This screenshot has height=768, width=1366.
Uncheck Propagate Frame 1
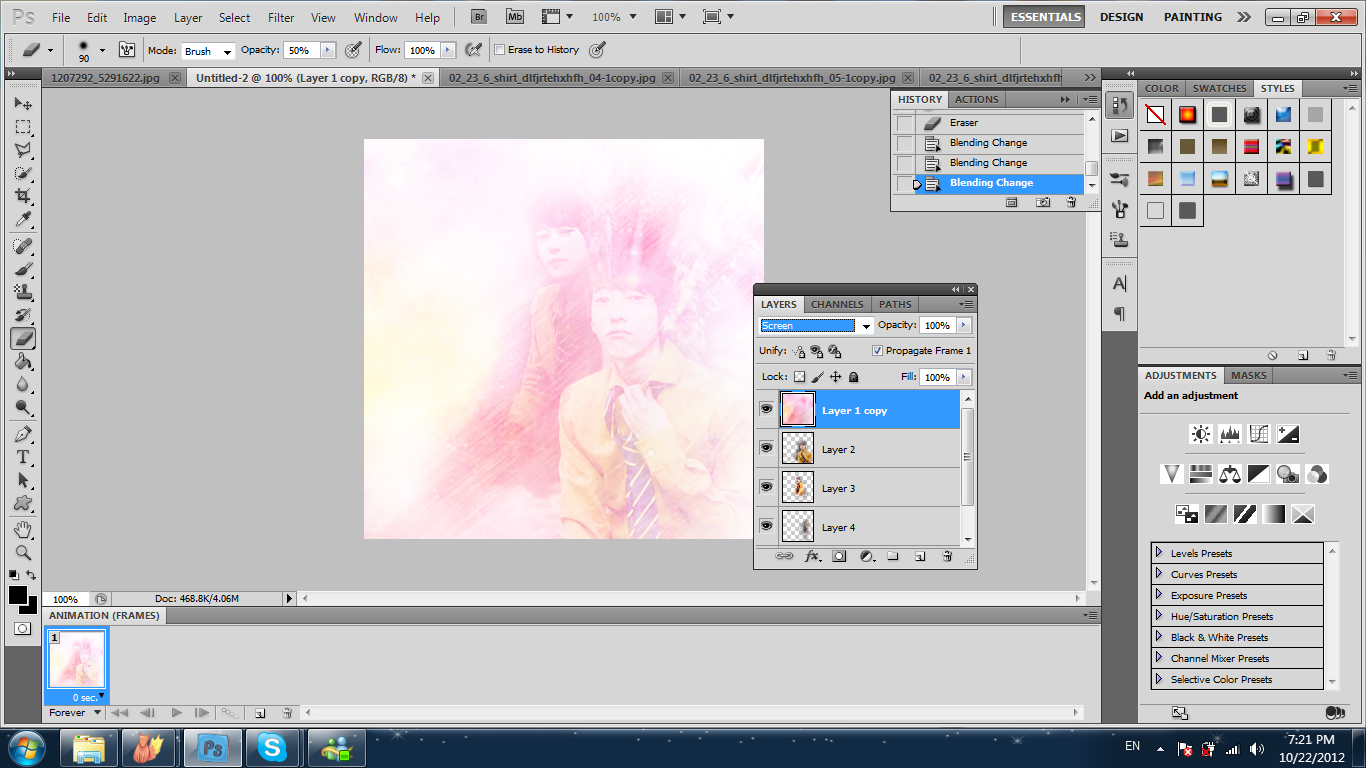tap(877, 351)
